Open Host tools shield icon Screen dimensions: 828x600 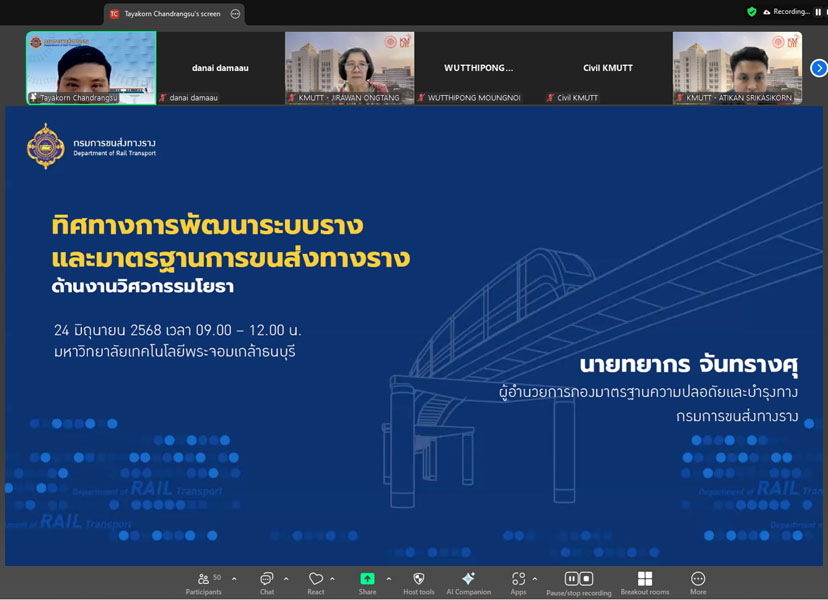(x=419, y=580)
